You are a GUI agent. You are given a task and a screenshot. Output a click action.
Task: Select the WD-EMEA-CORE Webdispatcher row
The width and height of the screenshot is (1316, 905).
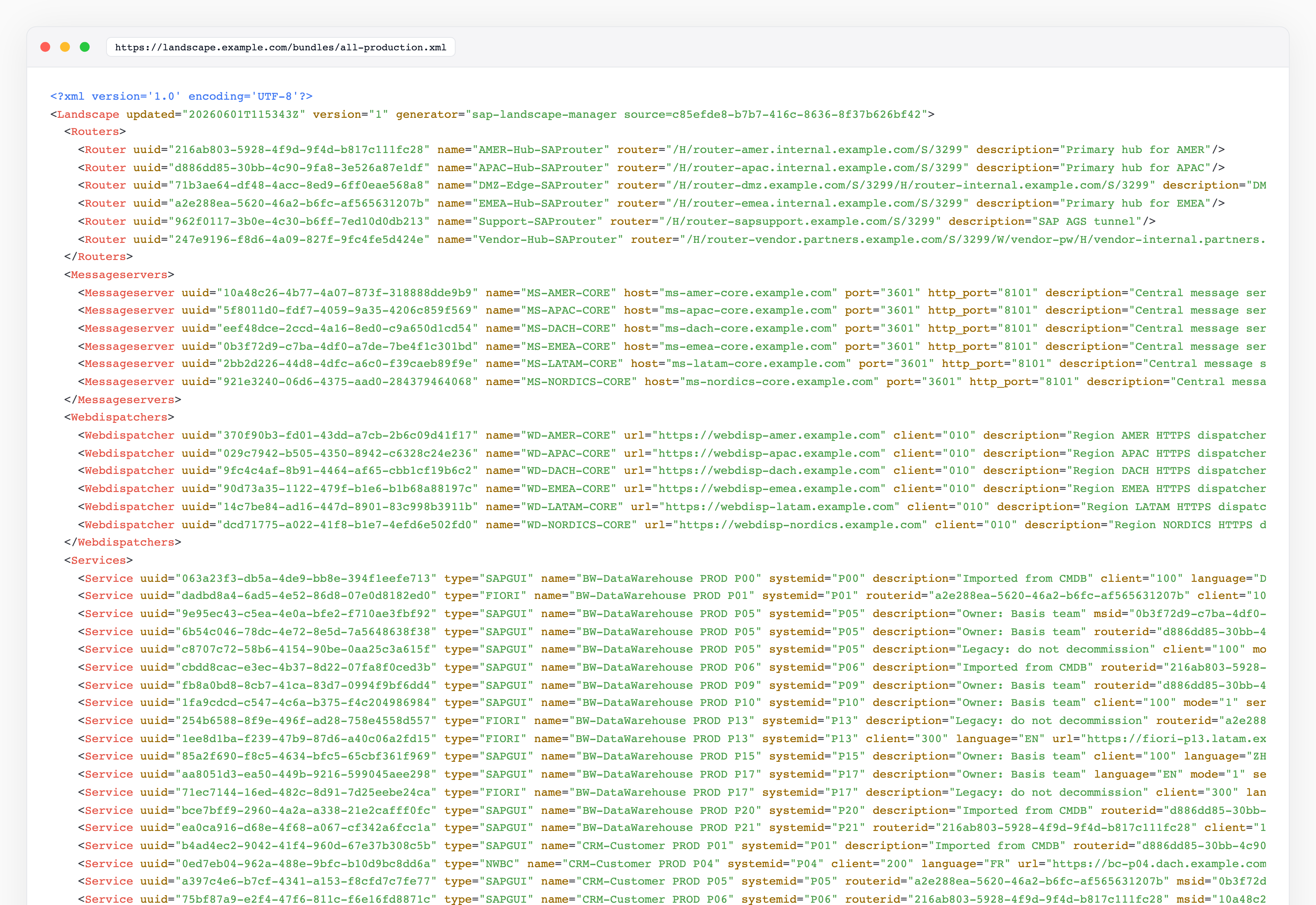tap(671, 489)
